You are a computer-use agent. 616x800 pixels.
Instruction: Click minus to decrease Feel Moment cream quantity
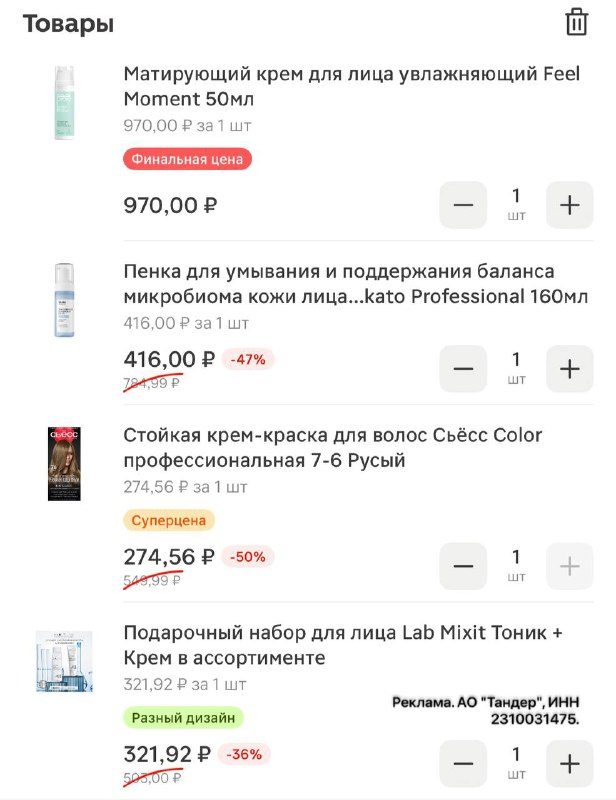[x=462, y=204]
